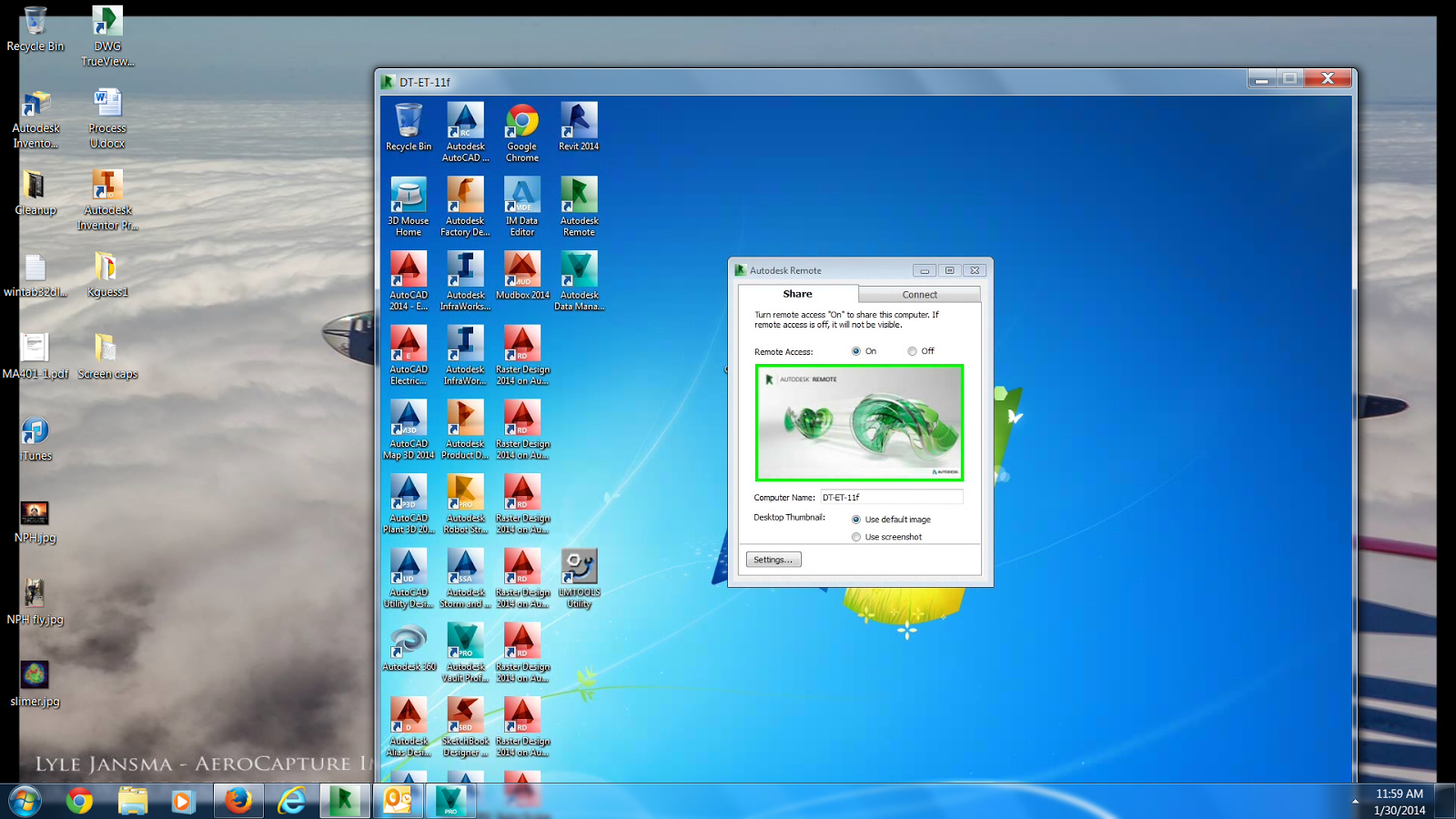Turn Remote Access On
This screenshot has width=1456, height=819.
pyautogui.click(x=856, y=351)
